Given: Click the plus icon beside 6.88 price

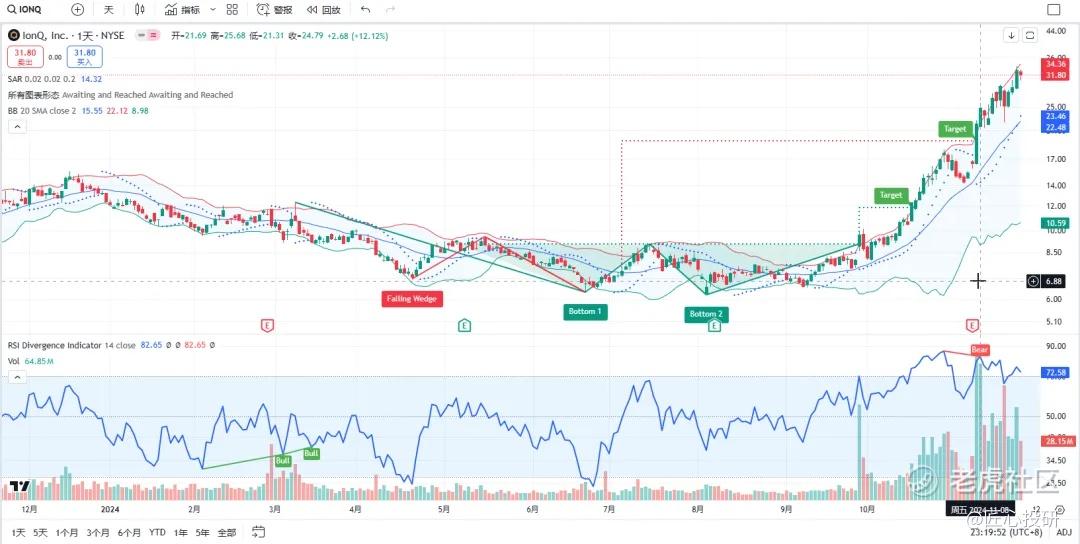Looking at the screenshot, I should pos(1032,280).
